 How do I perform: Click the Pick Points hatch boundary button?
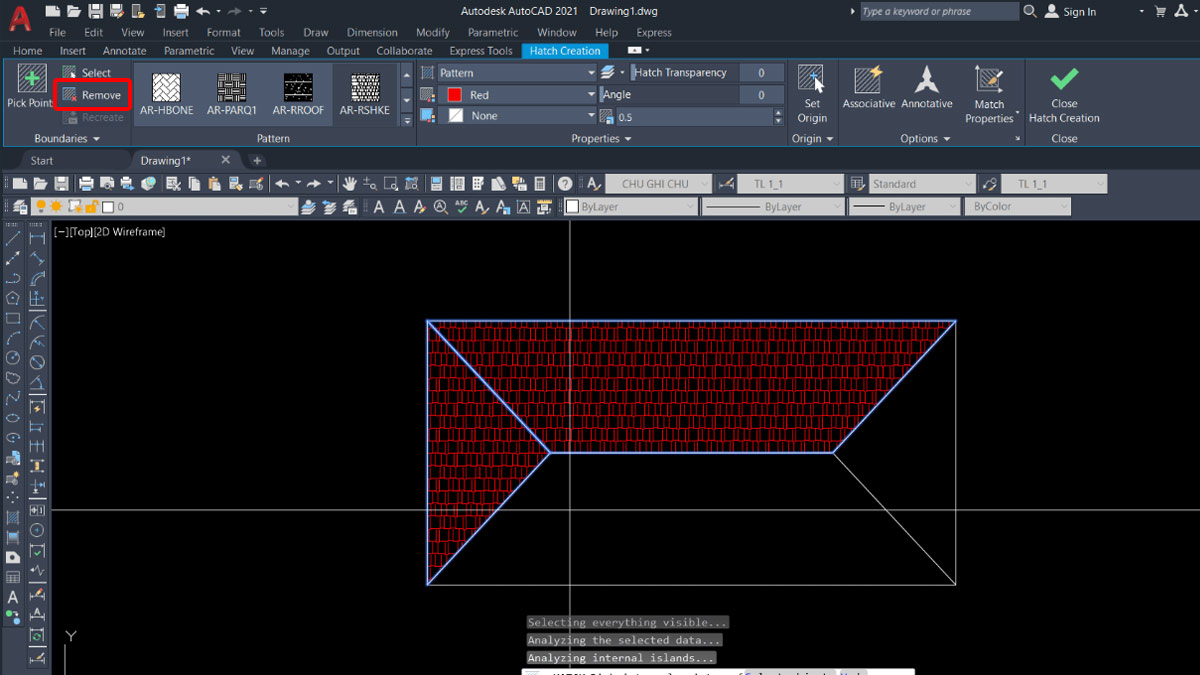[x=31, y=87]
